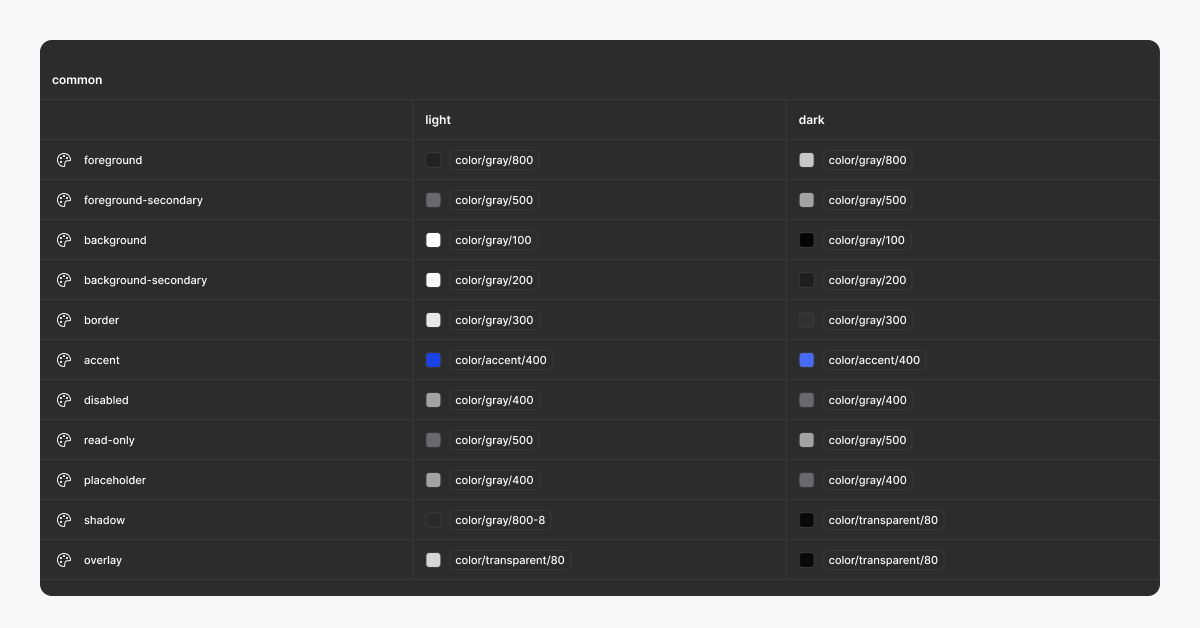Click the palette icon next to border
1200x628 pixels.
click(x=64, y=320)
